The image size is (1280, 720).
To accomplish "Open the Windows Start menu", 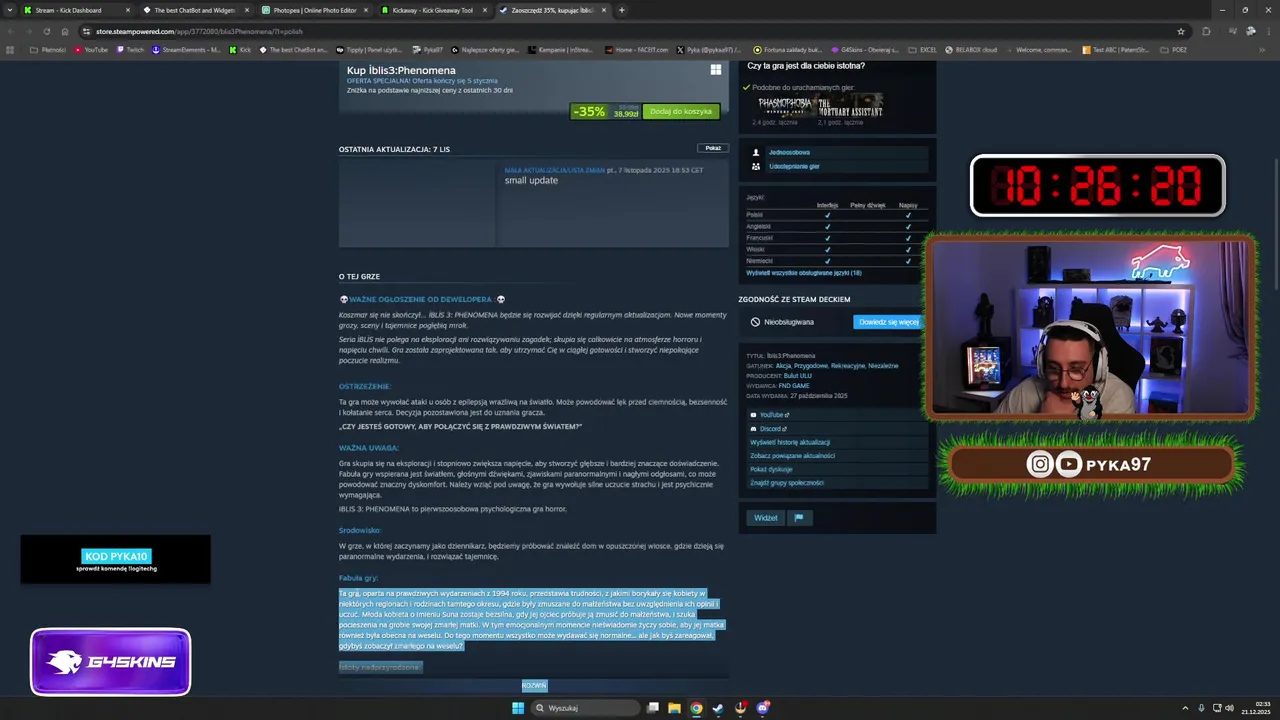I will (x=518, y=708).
